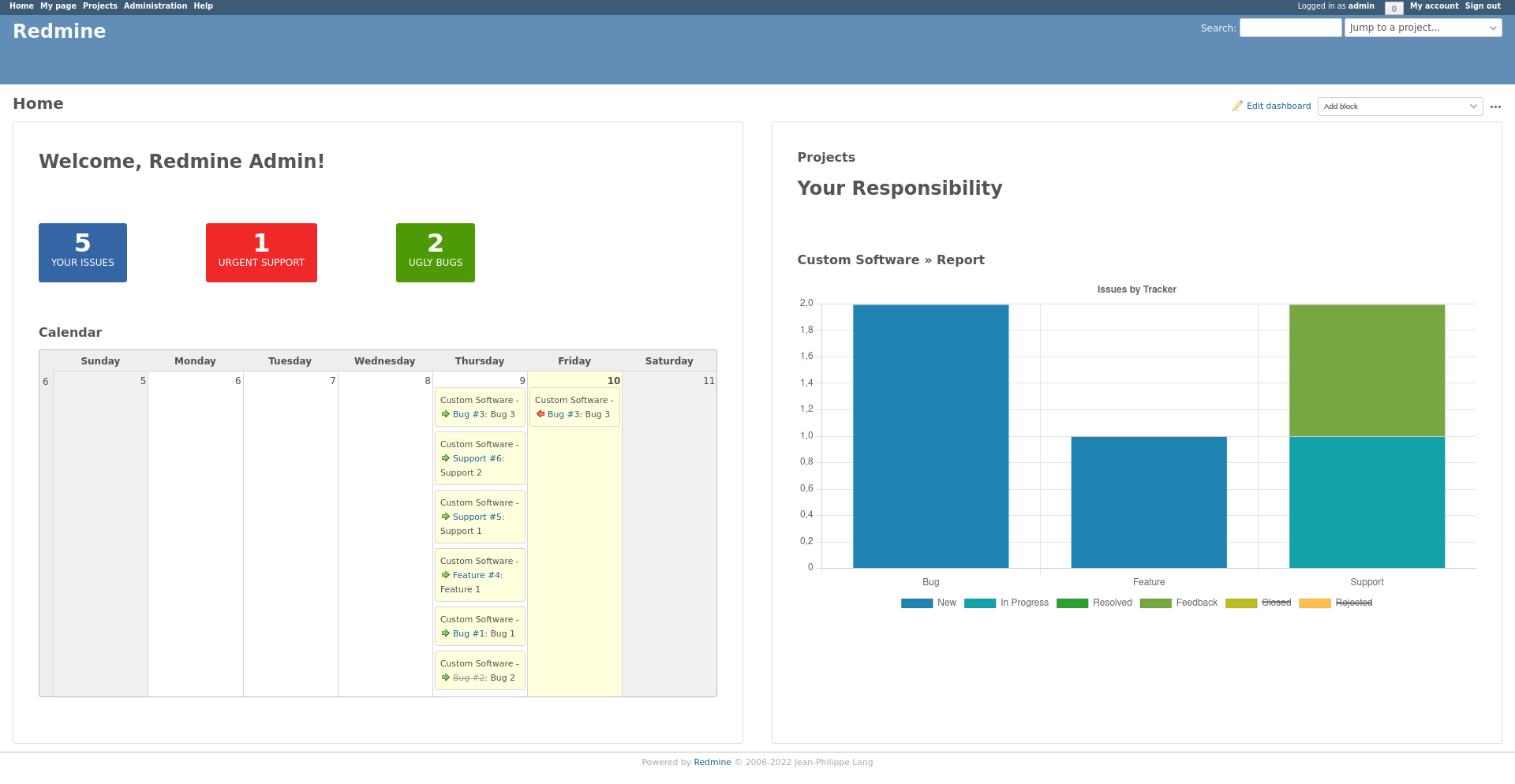Click day 10 in the Friday column
The image size is (1515, 784).
pos(613,380)
